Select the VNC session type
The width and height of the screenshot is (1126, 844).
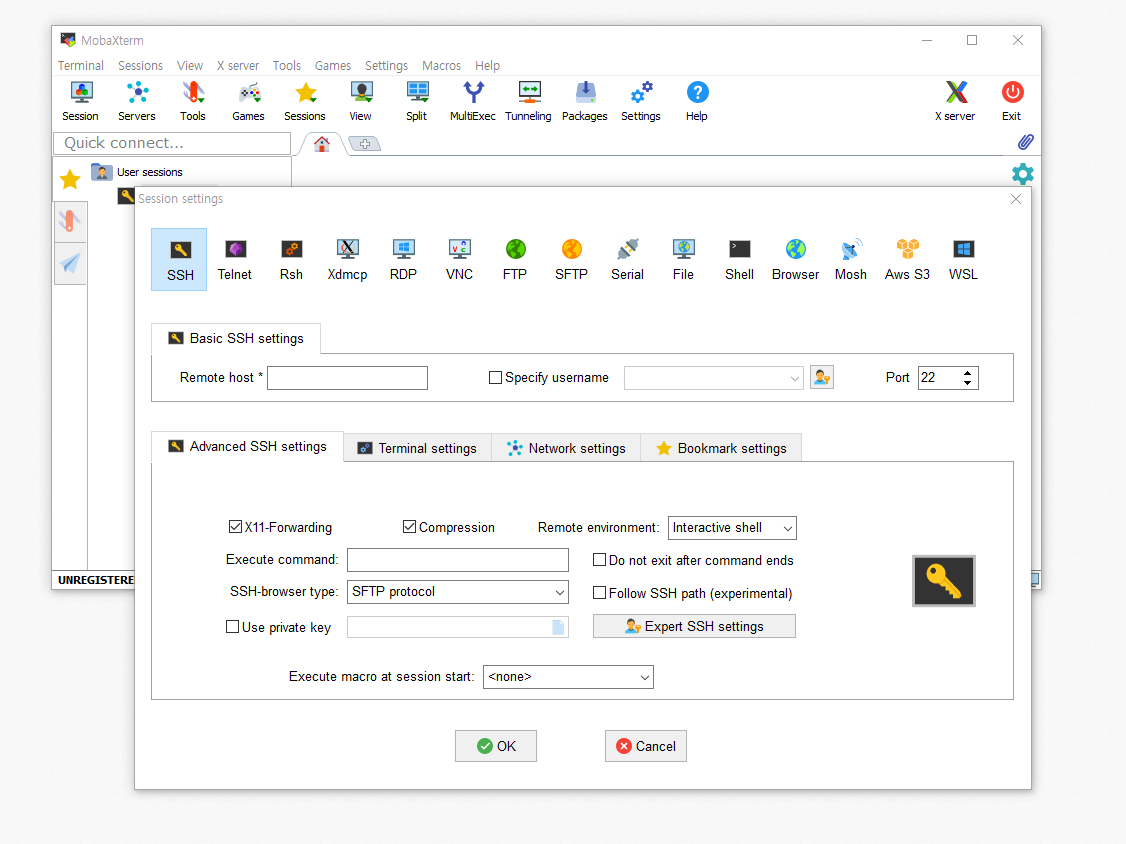click(x=459, y=259)
